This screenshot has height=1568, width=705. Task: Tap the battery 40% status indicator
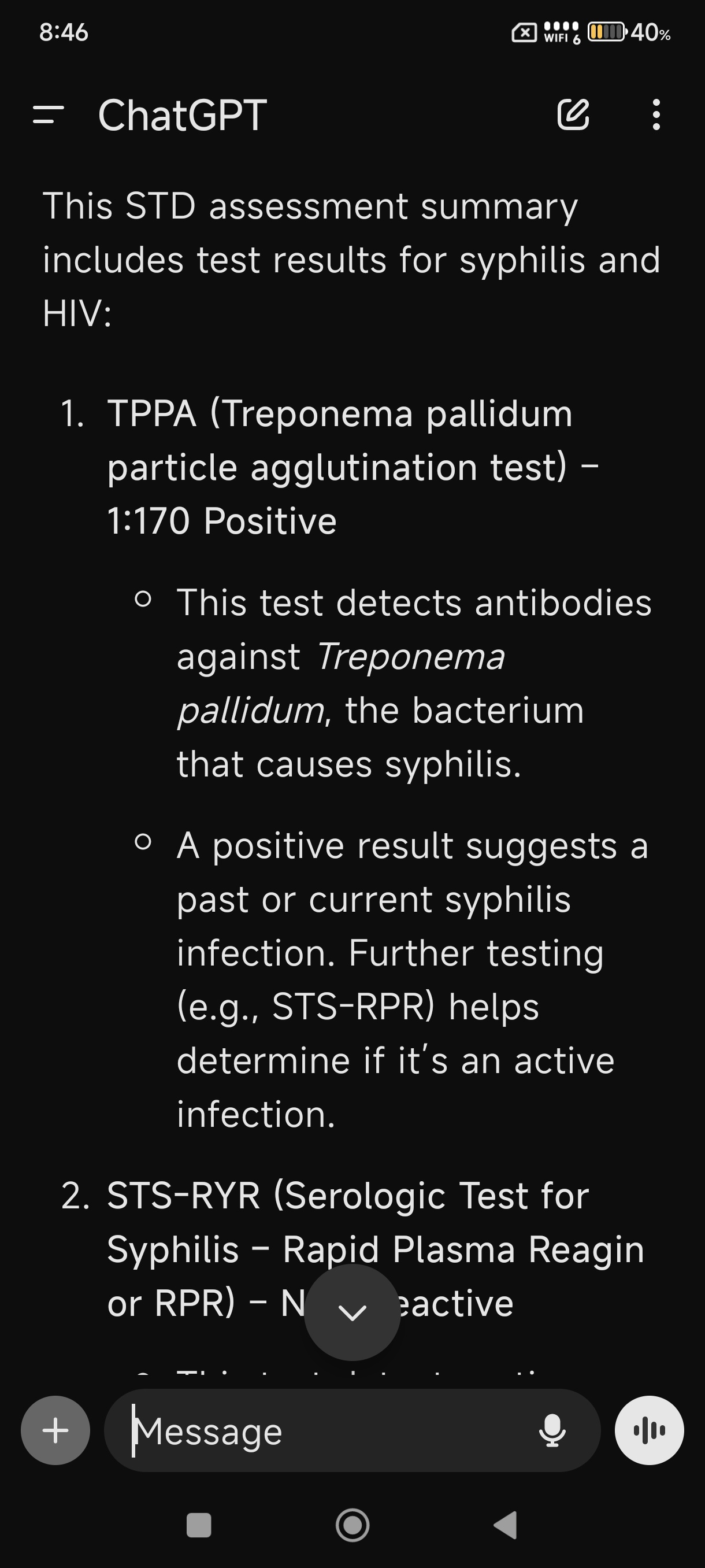click(x=629, y=32)
